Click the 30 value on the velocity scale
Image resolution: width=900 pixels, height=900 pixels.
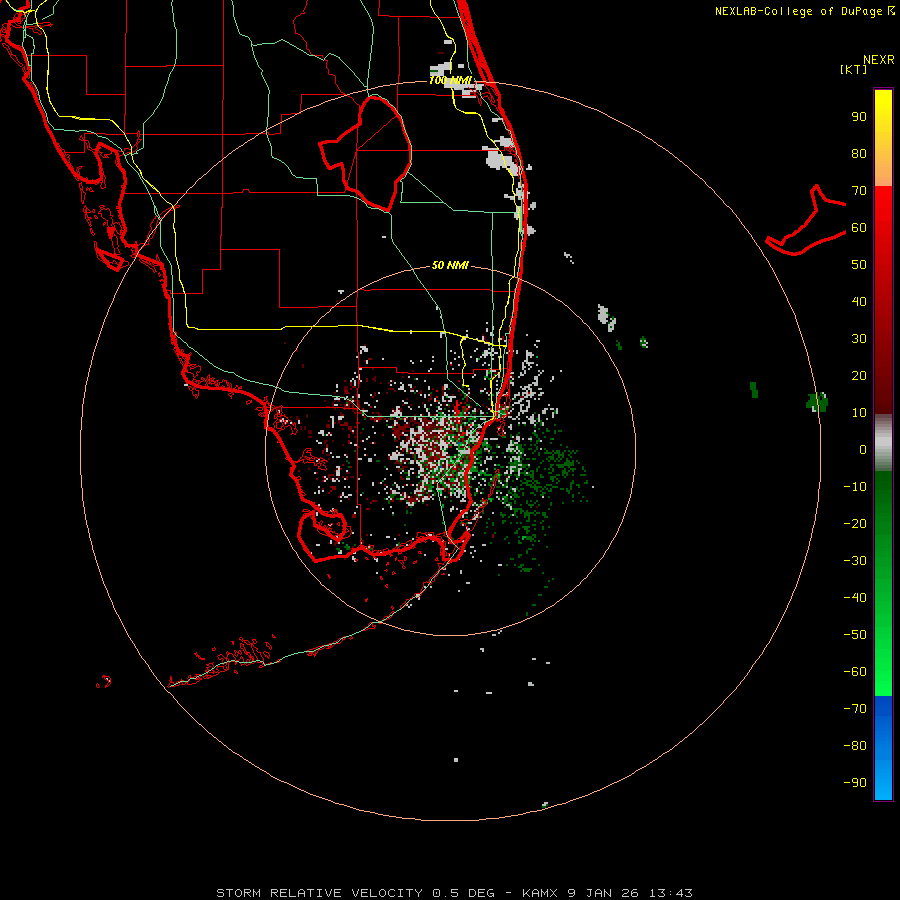[x=859, y=339]
